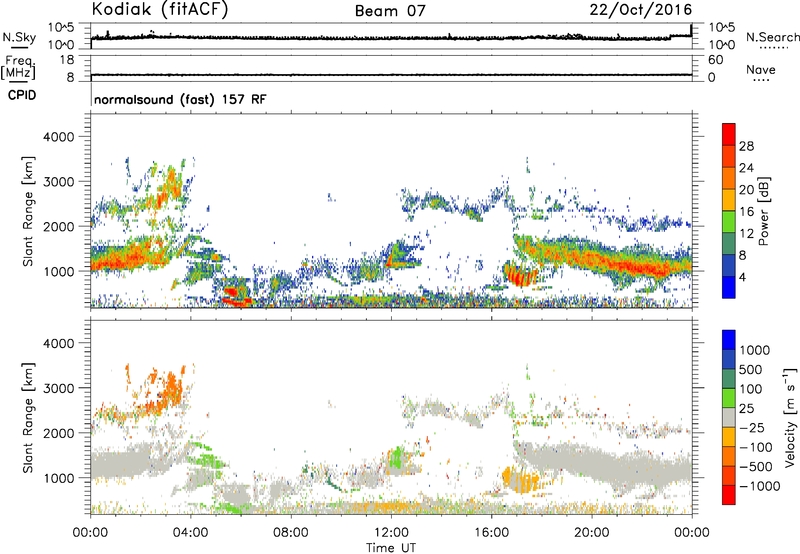800x554 pixels.
Task: Click the 'Kodiak (fitACF)' plot title
Action: coord(160,9)
